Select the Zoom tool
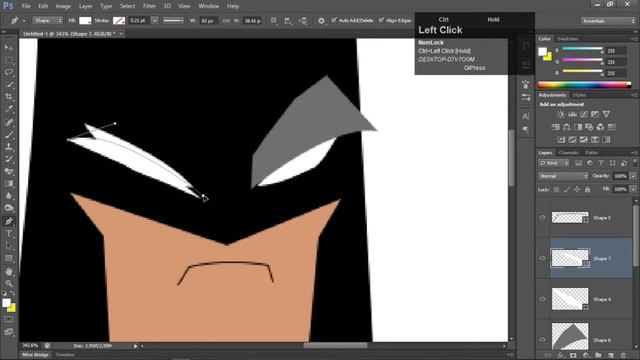Image resolution: width=640 pixels, height=360 pixels. coord(9,283)
